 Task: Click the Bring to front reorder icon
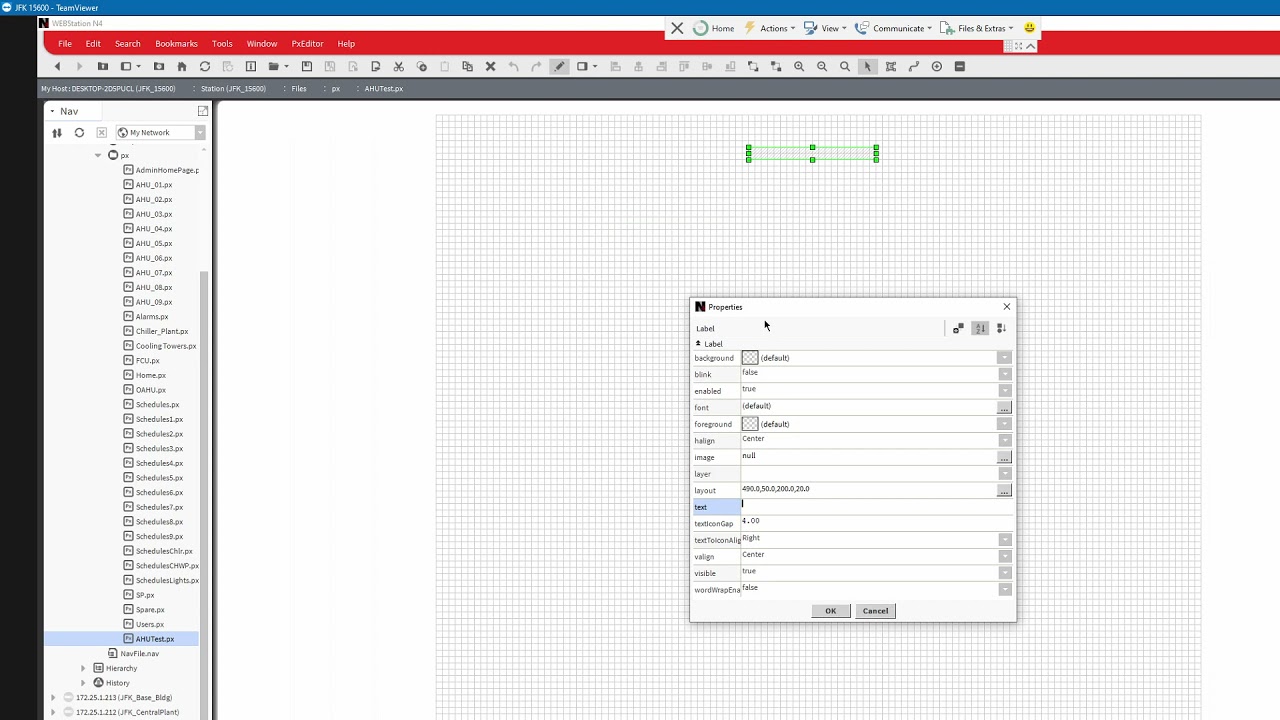[x=753, y=66]
